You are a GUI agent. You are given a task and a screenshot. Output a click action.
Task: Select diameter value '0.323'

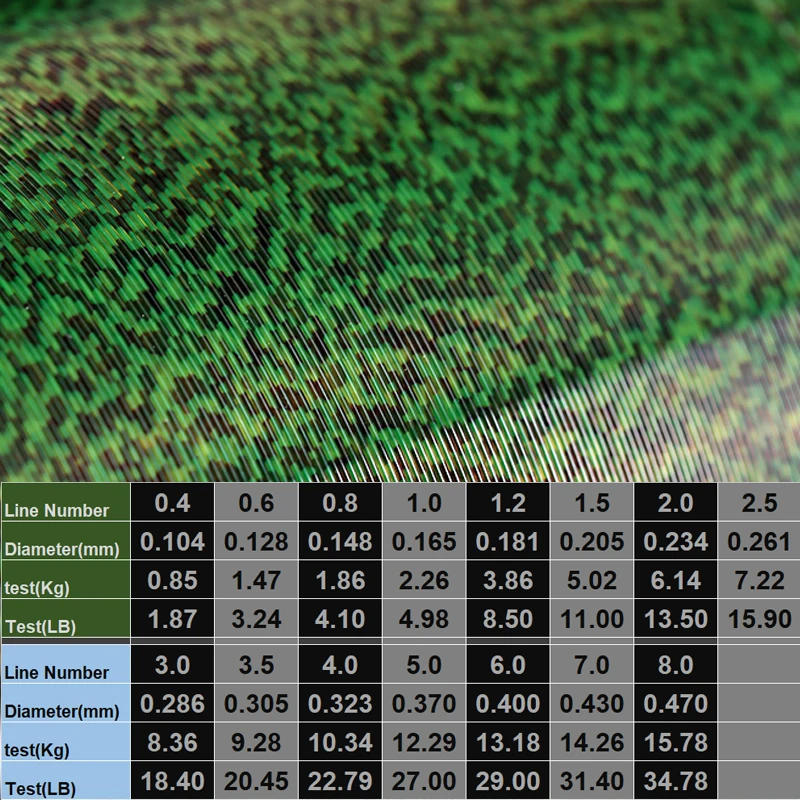(340, 703)
